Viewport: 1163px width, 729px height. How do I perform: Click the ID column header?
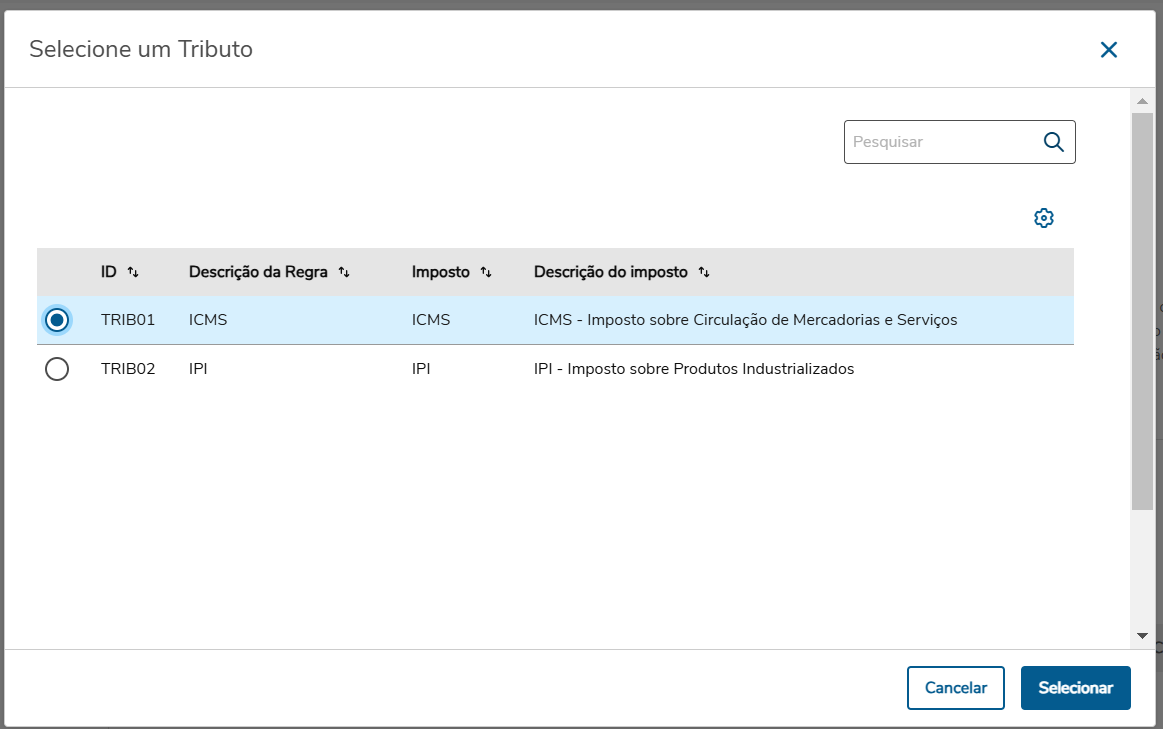click(109, 272)
